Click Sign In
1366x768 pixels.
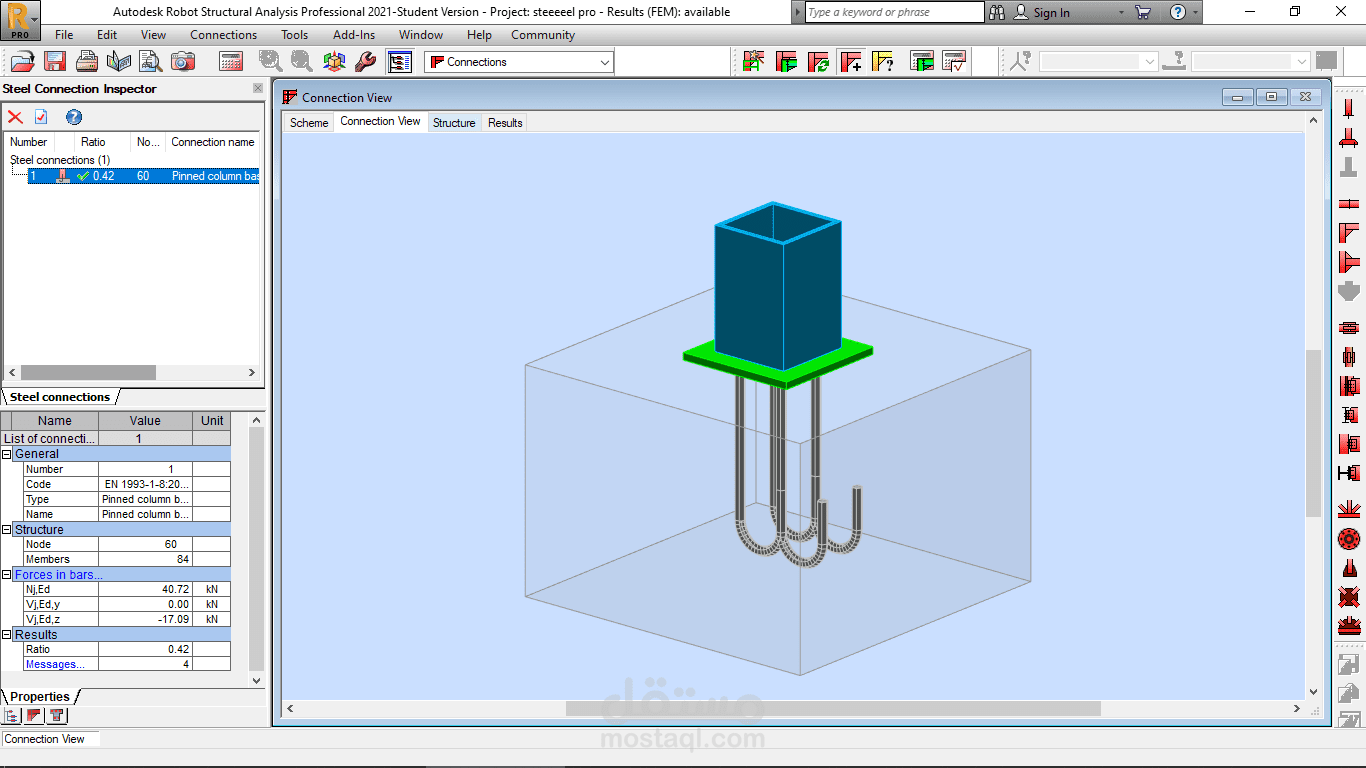(x=1051, y=13)
